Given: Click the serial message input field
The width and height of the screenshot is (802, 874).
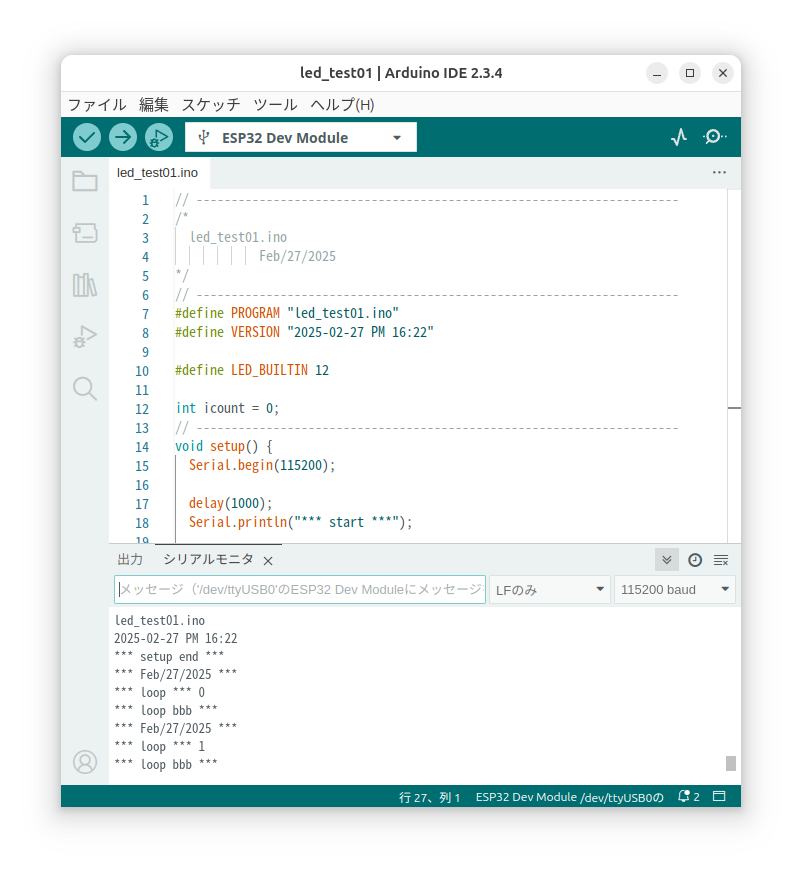Looking at the screenshot, I should 300,590.
